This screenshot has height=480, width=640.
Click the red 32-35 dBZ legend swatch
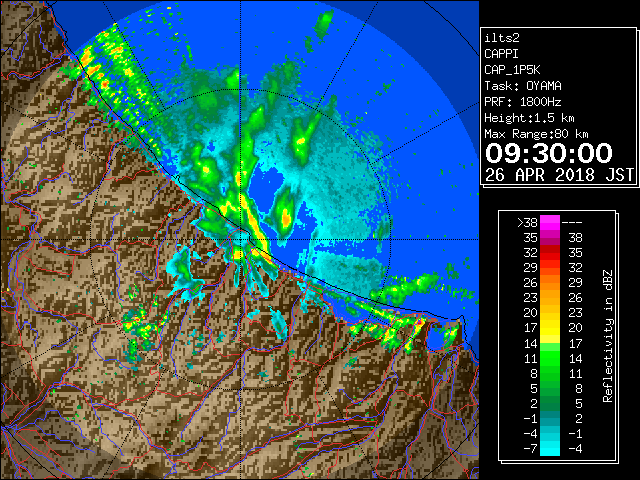point(550,253)
